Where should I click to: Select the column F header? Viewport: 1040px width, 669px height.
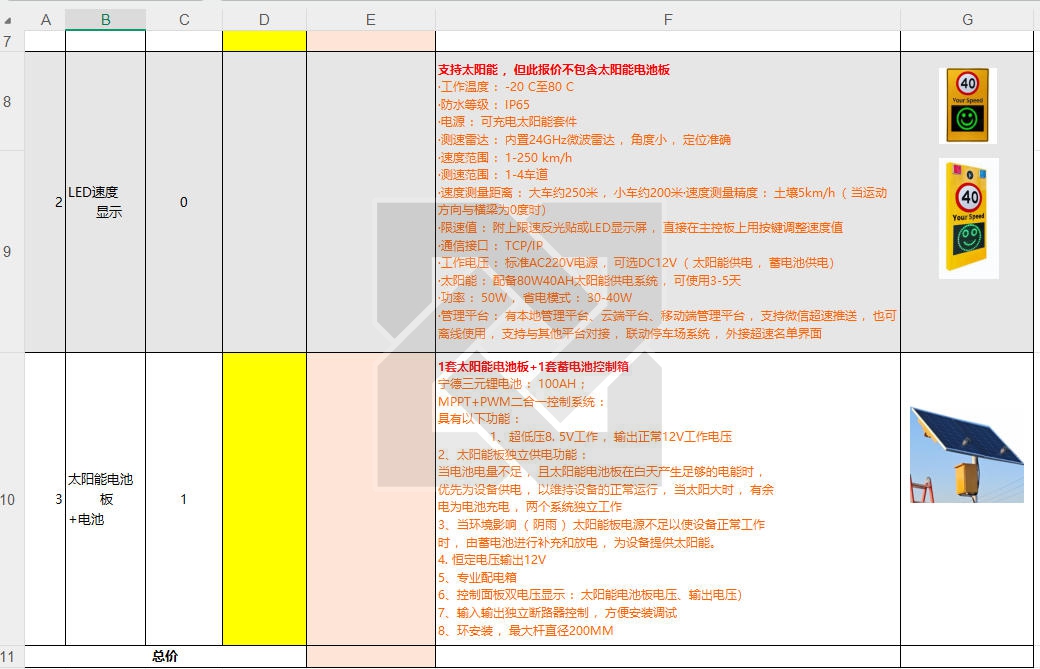click(667, 20)
